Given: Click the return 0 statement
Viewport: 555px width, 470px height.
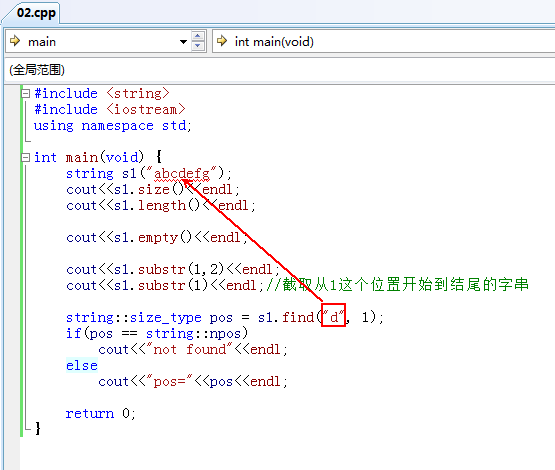Looking at the screenshot, I should tap(101, 413).
